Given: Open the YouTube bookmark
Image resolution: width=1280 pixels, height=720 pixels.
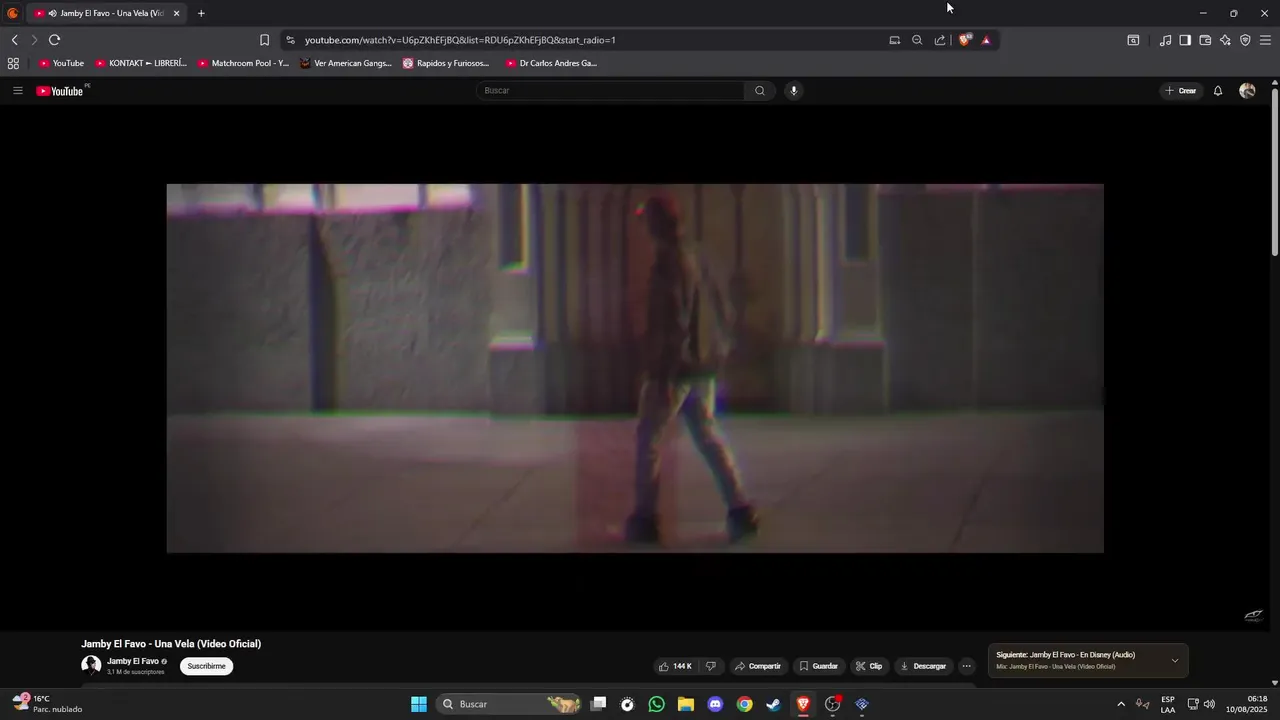Looking at the screenshot, I should [62, 63].
